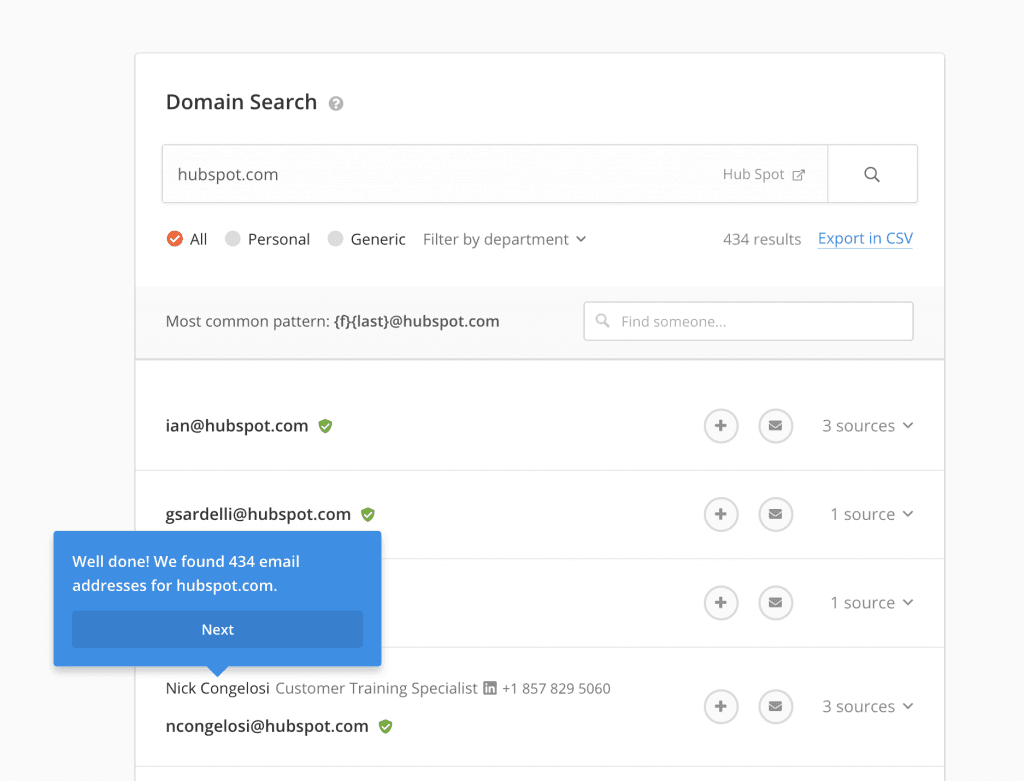Click the envelope icon for ian@hubspot.com
Viewport: 1024px width, 781px height.
[x=775, y=426]
